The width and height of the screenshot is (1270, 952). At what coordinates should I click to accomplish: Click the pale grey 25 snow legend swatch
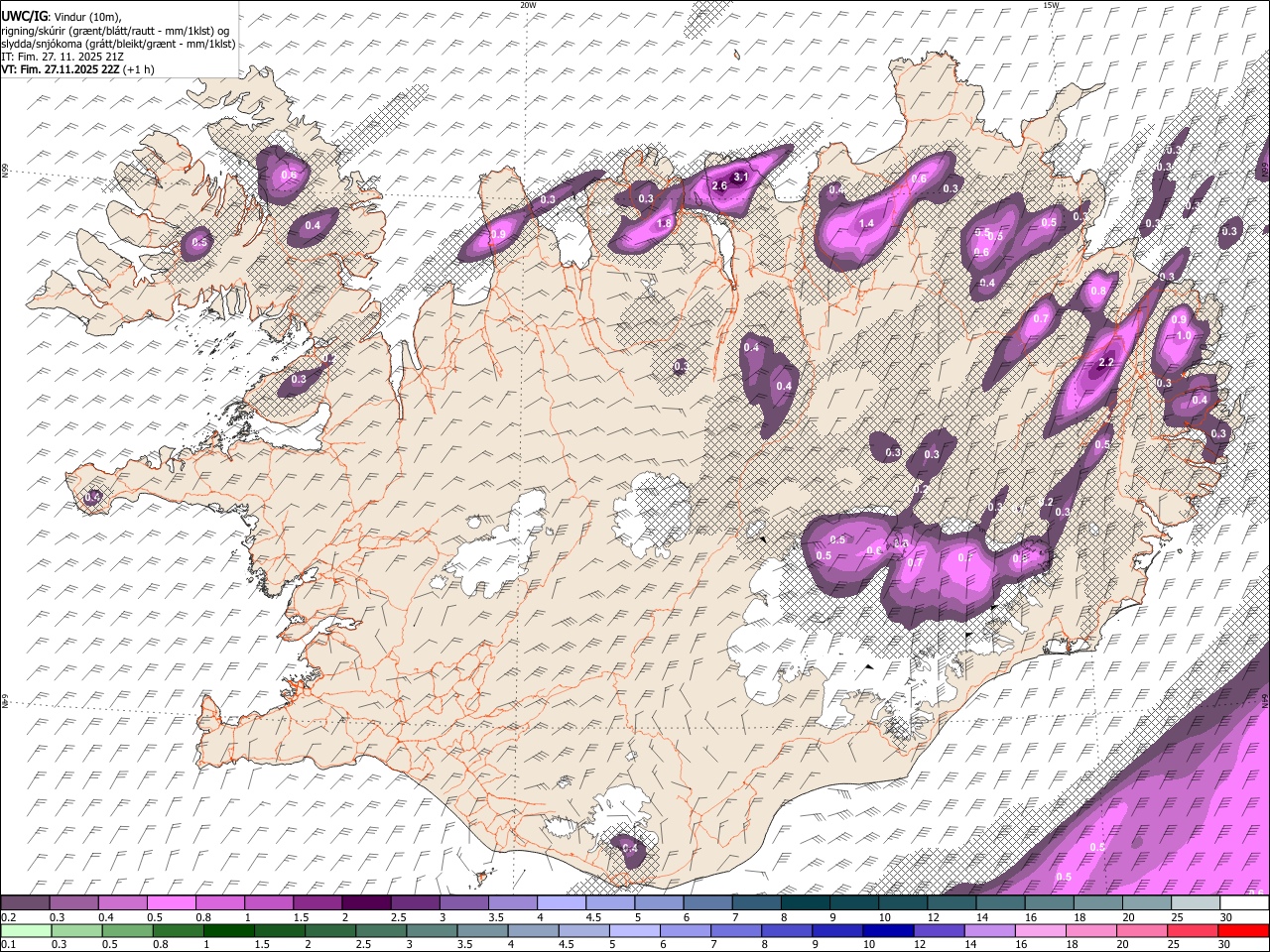pos(1195,903)
